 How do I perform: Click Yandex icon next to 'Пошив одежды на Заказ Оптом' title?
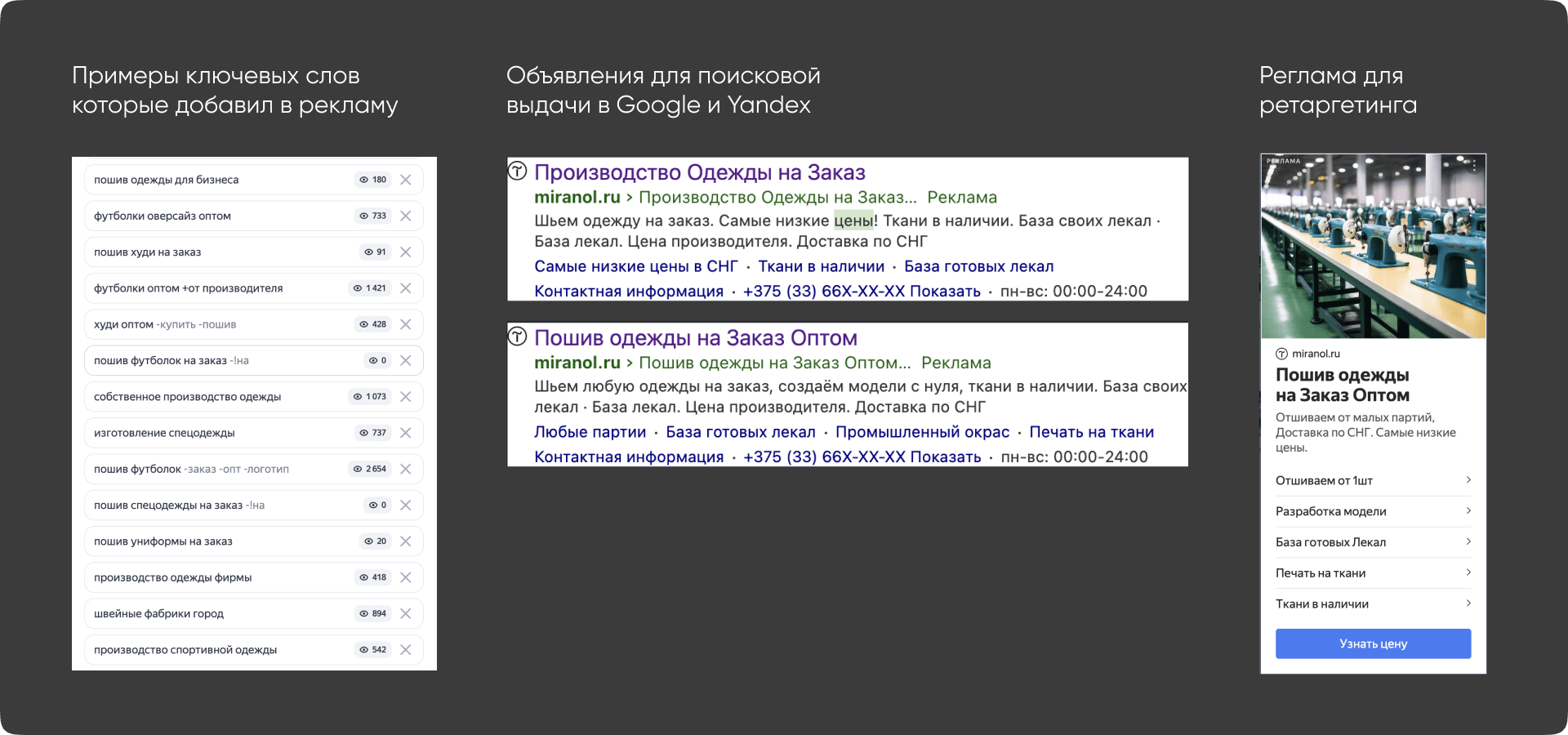(x=518, y=336)
